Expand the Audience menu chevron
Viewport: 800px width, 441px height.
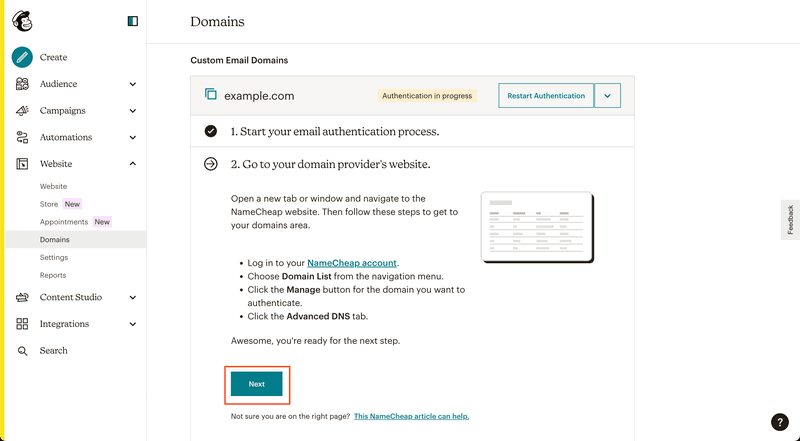point(133,84)
